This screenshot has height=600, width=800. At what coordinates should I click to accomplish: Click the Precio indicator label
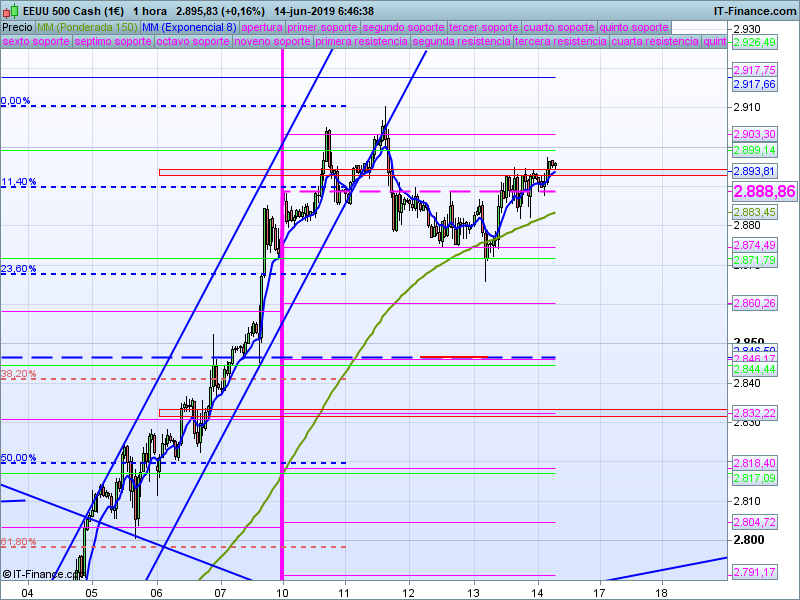tap(17, 28)
